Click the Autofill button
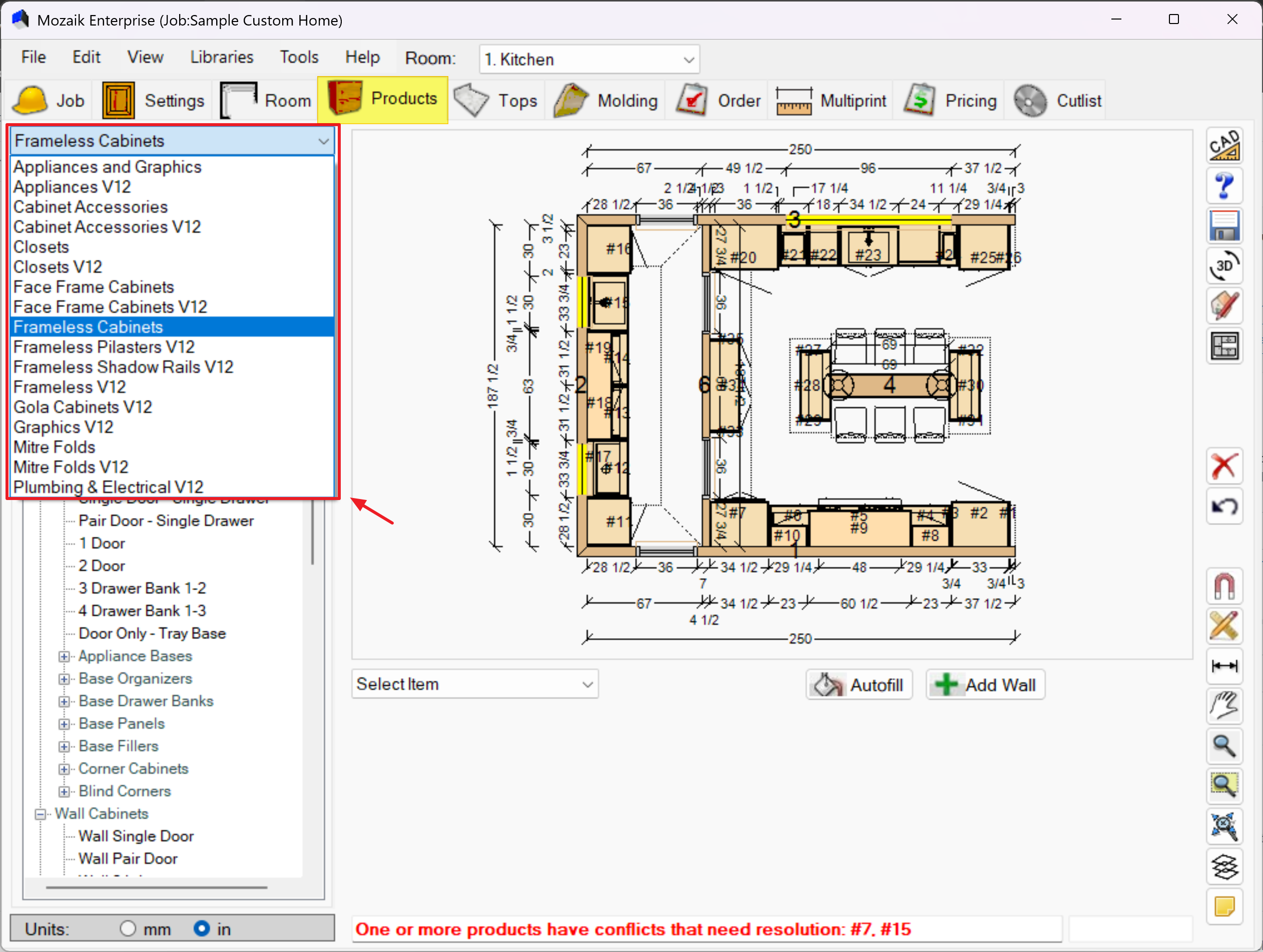Viewport: 1263px width, 952px height. (x=859, y=685)
